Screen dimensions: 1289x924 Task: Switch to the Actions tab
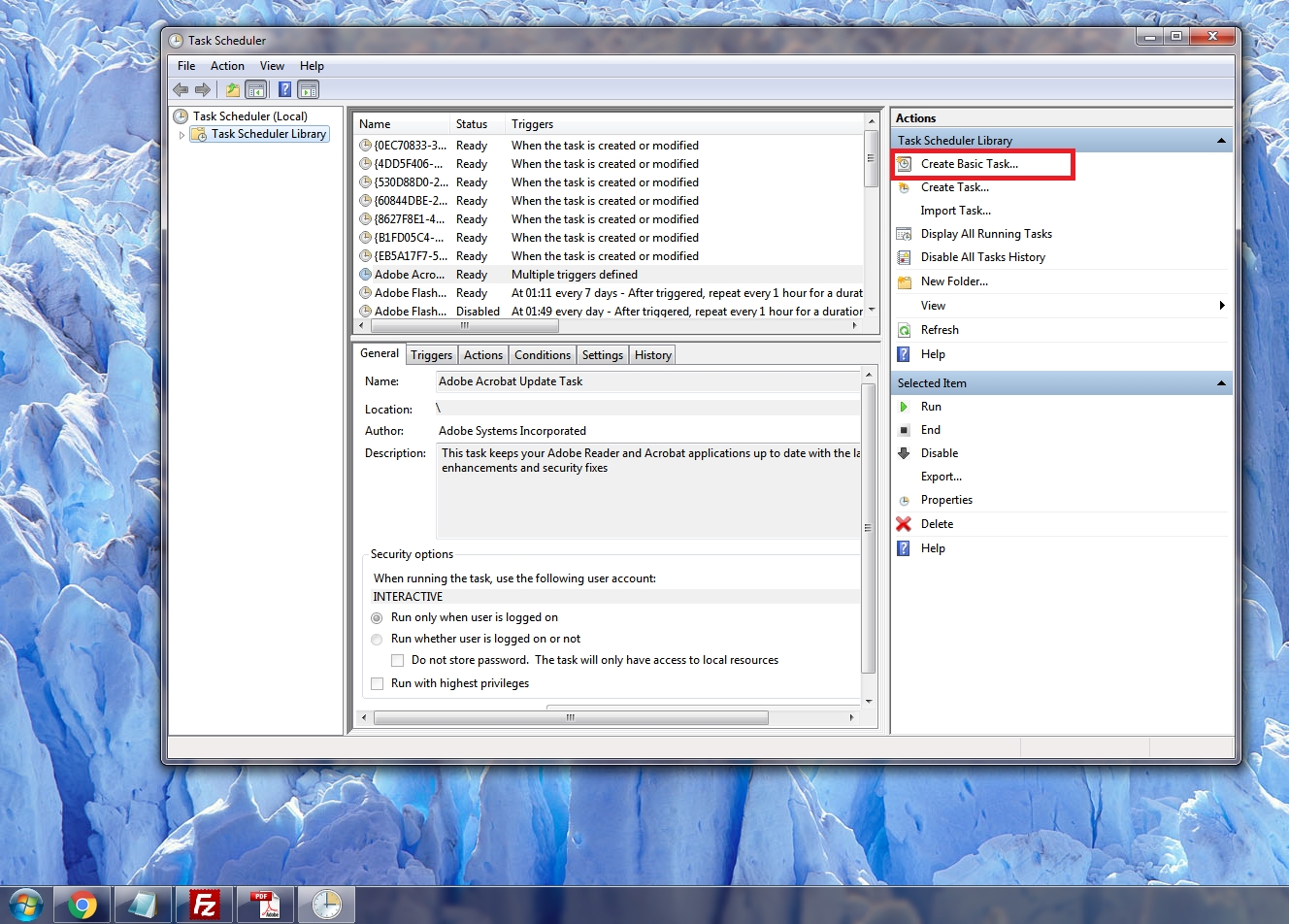click(483, 355)
